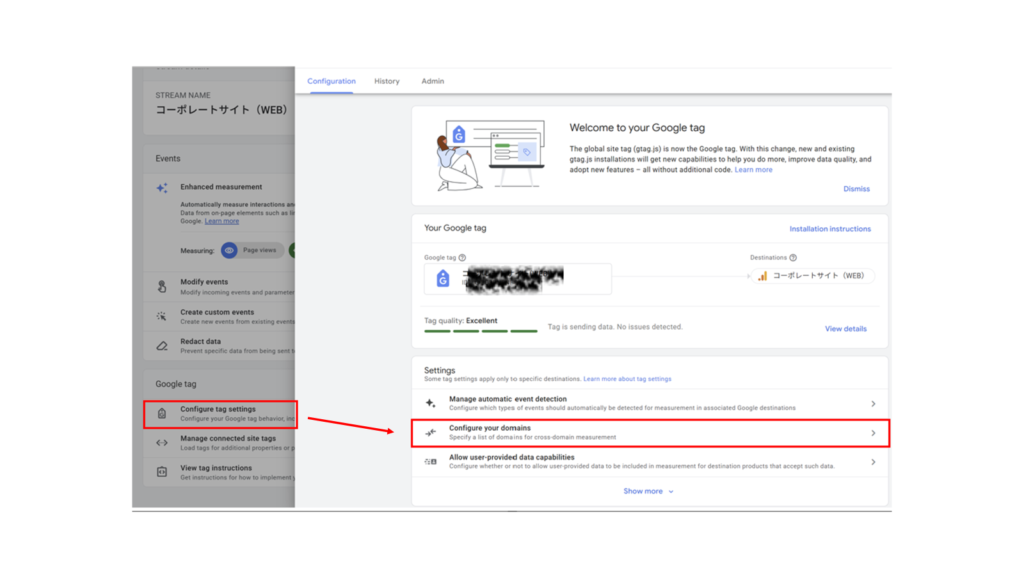Click the Destinations help question icon

[793, 257]
